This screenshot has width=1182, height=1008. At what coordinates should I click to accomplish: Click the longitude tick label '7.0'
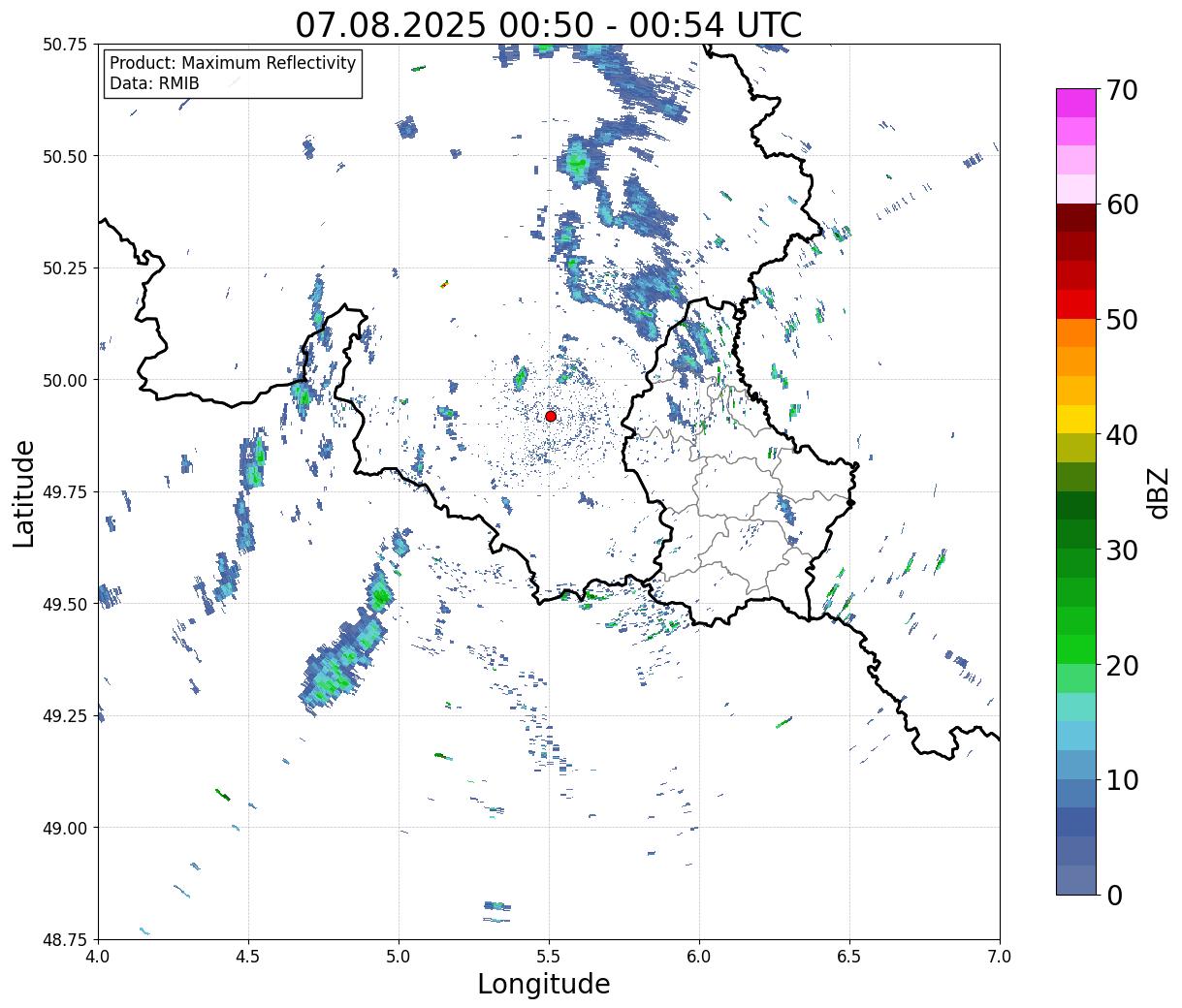[x=1000, y=957]
